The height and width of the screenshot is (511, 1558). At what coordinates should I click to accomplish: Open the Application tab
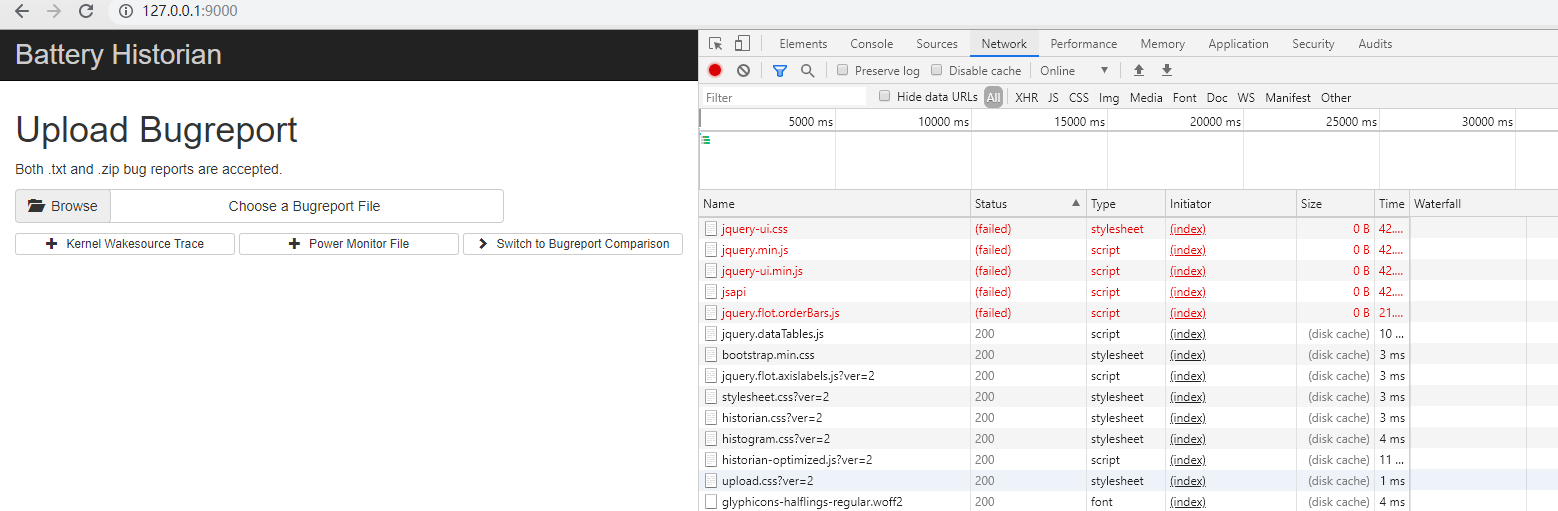pos(1238,44)
